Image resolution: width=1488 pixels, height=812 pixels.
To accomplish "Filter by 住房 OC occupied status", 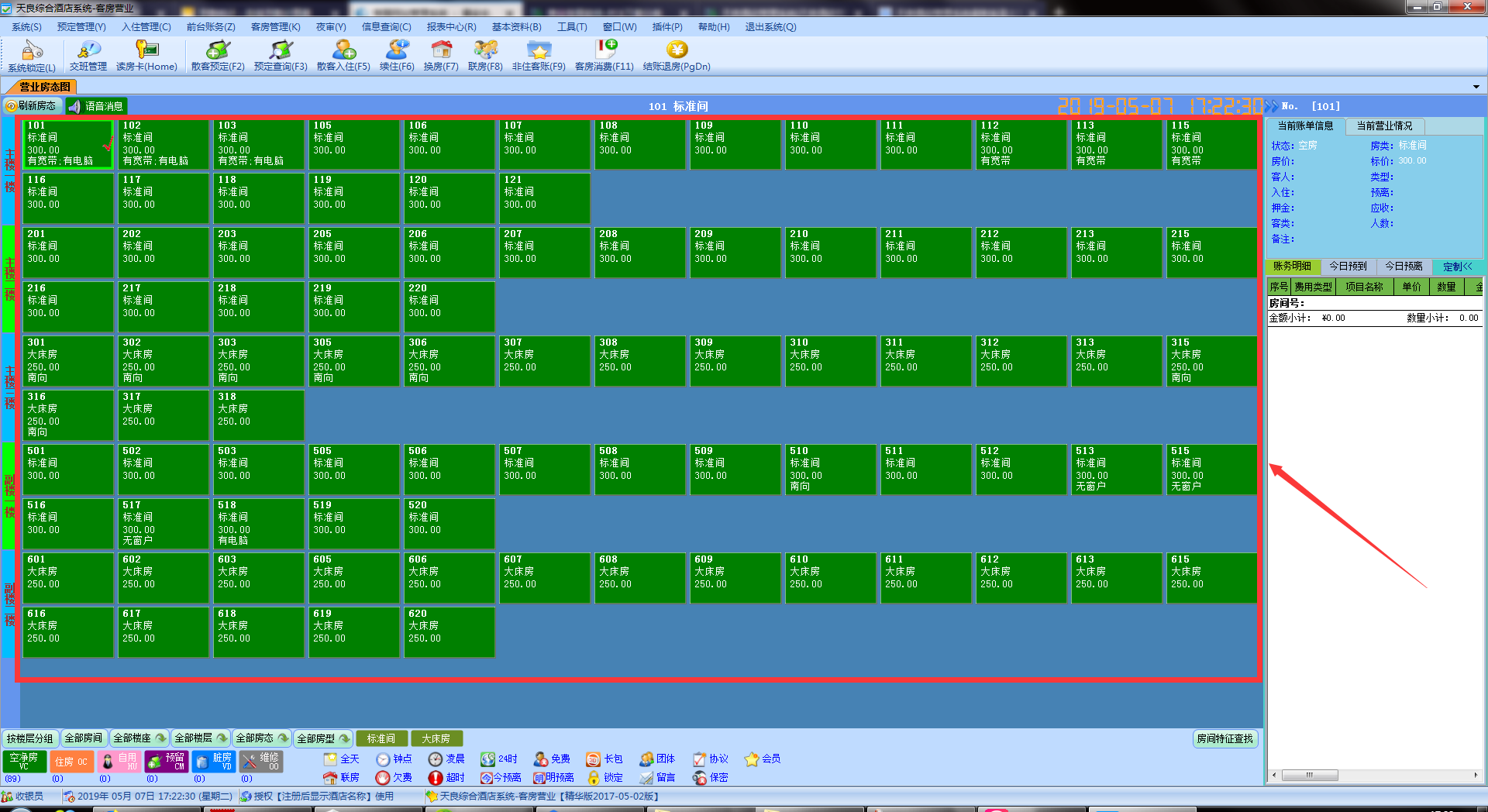I will [x=72, y=762].
